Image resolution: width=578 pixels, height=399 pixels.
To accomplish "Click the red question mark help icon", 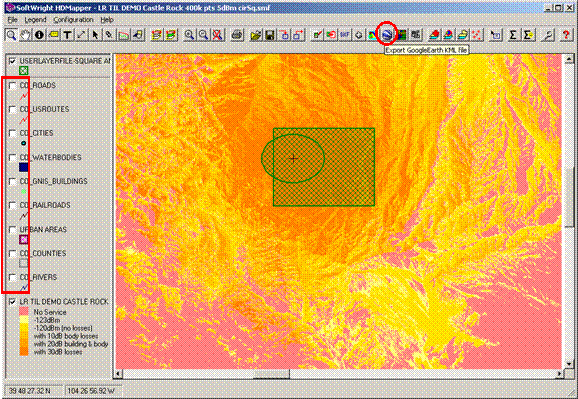I will coord(565,35).
